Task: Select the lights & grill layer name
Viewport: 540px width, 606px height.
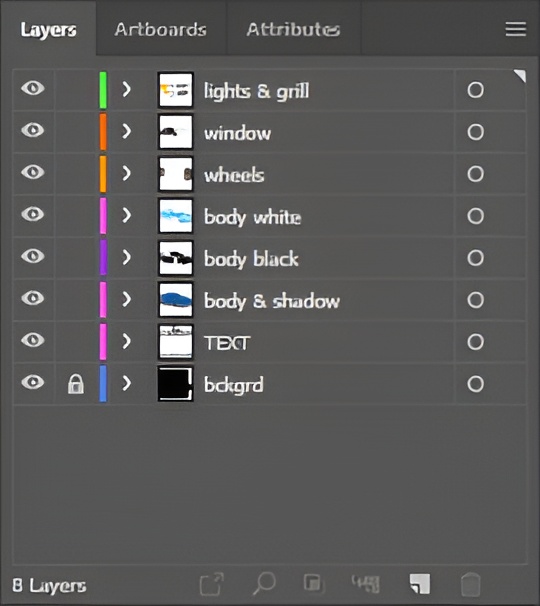Action: [256, 92]
